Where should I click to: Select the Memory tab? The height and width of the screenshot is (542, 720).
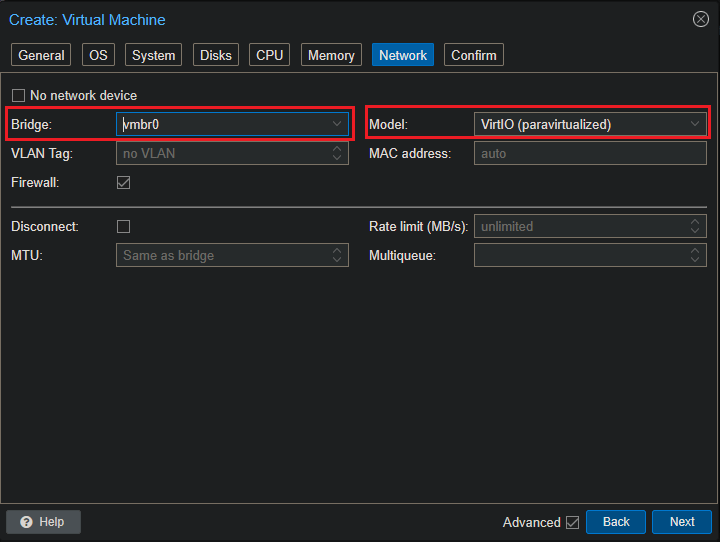(330, 55)
